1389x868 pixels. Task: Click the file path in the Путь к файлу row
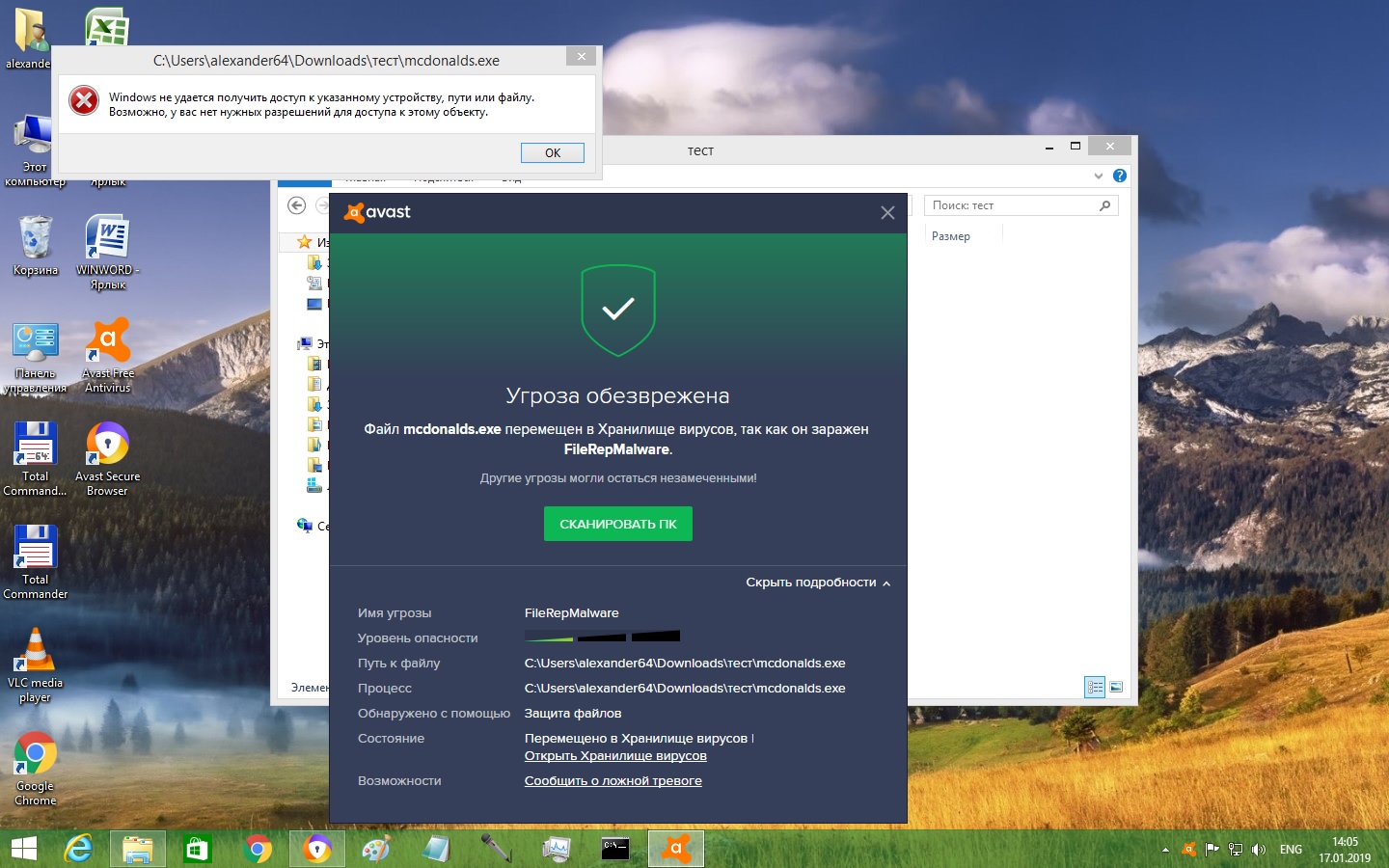click(685, 664)
